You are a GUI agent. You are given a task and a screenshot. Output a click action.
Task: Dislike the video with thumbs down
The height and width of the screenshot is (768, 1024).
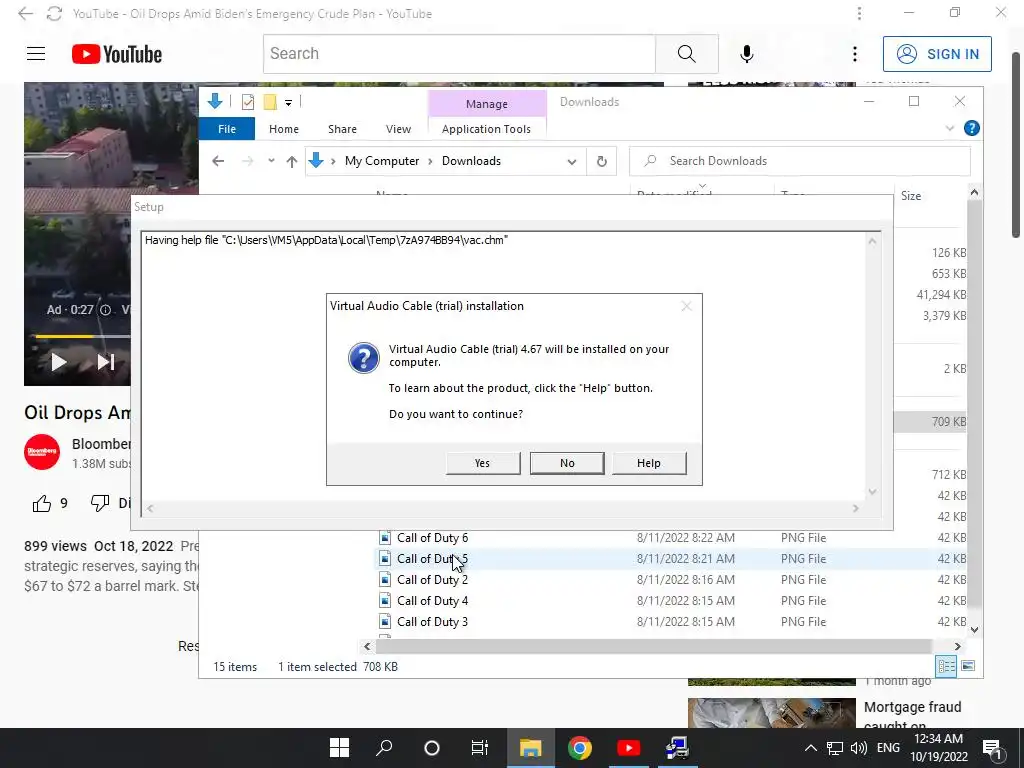click(x=100, y=503)
